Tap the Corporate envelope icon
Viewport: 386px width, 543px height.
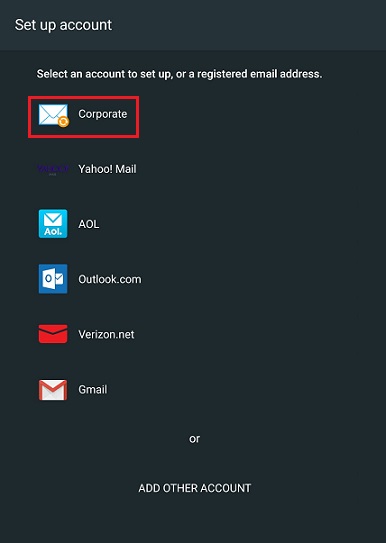pos(53,115)
